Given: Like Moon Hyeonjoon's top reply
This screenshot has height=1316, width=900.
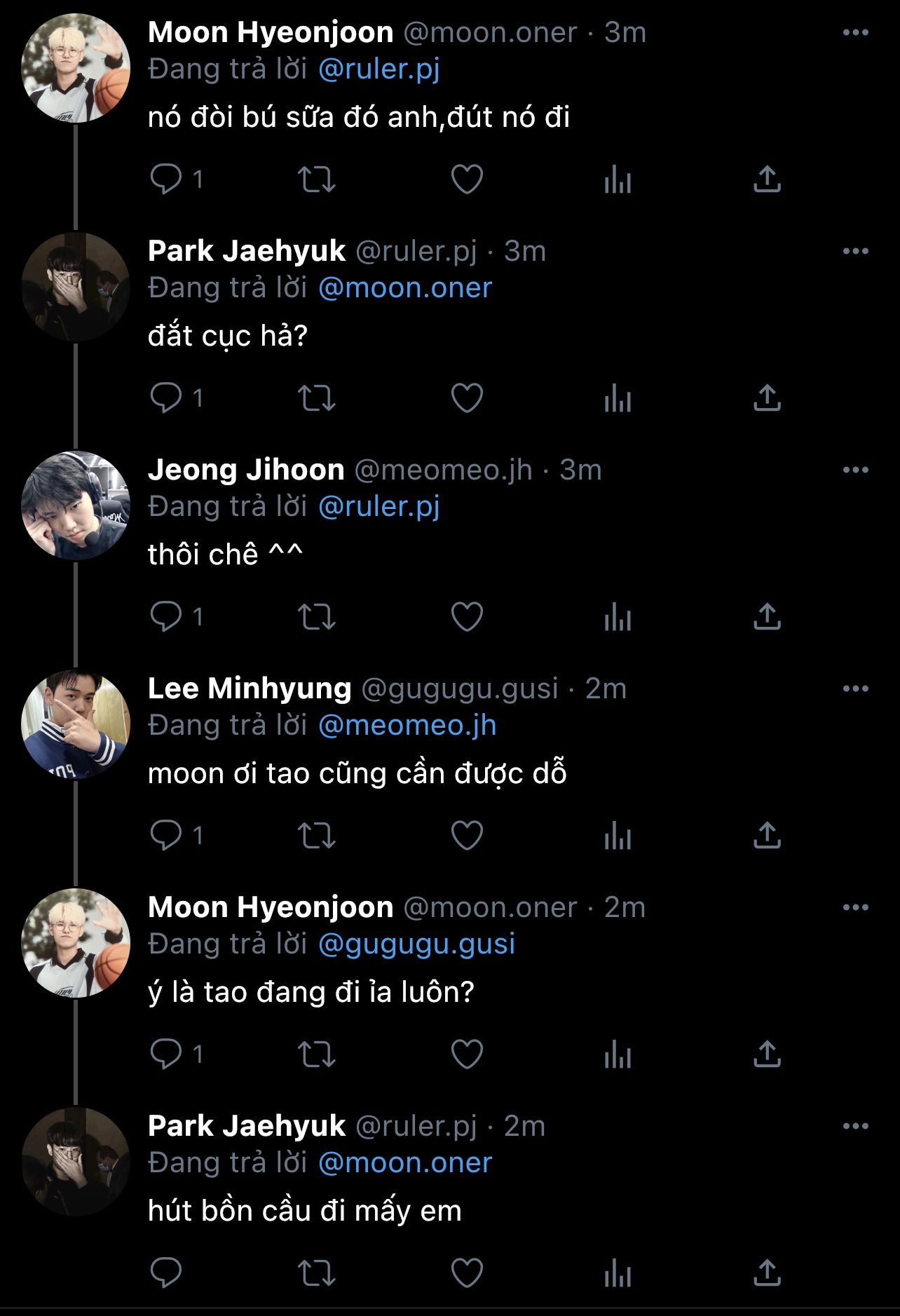Looking at the screenshot, I should (x=467, y=179).
